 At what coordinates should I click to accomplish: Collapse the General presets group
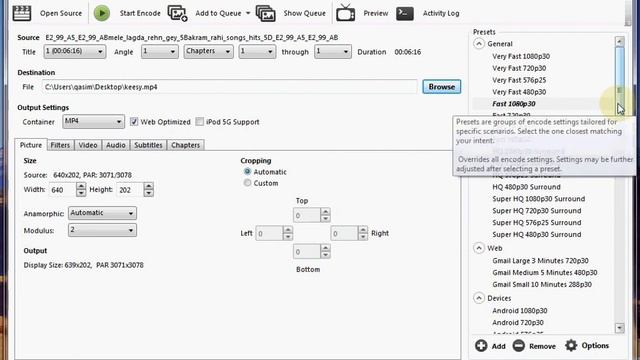(479, 44)
